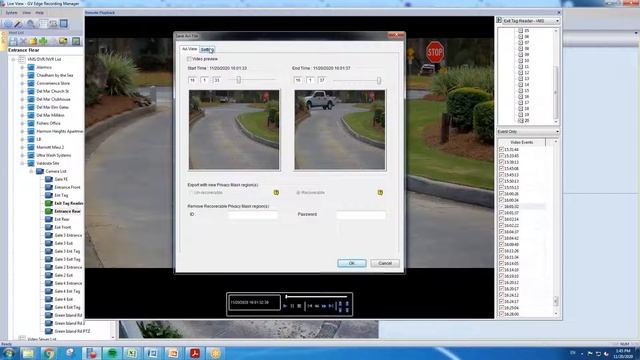Click the OK button in the Save AVI dialog
640x360 pixels.
tap(352, 263)
